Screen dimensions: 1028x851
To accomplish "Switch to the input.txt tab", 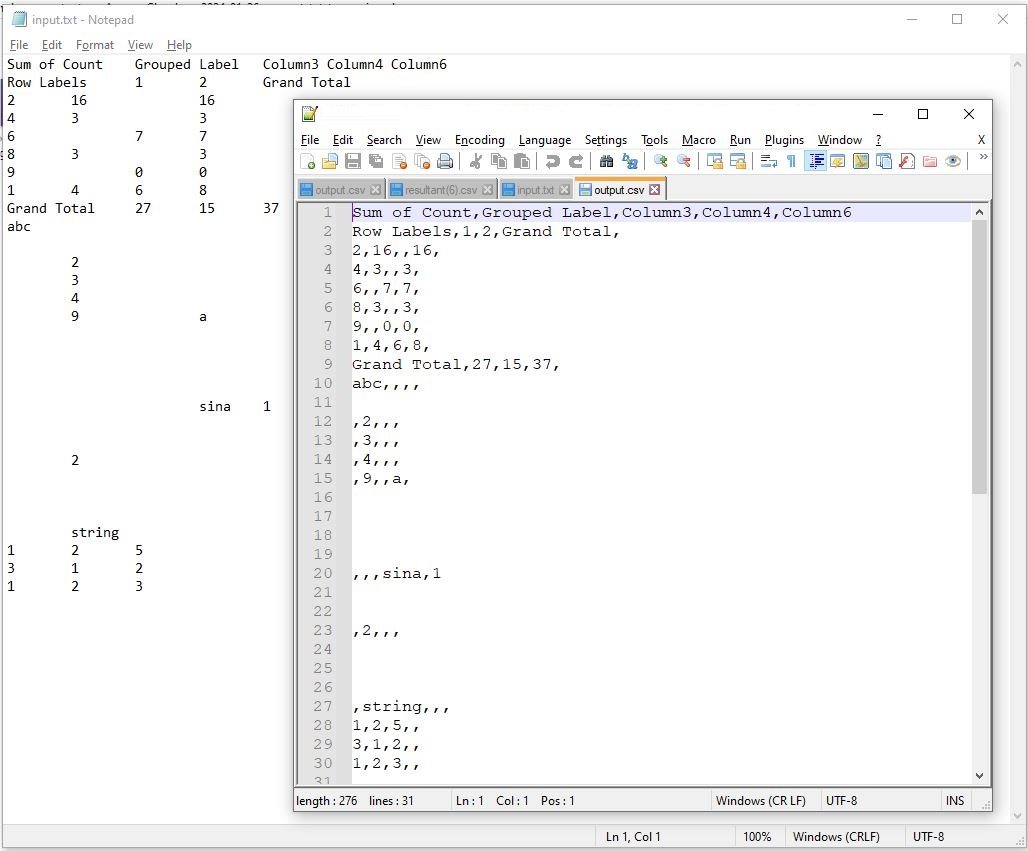I will (x=536, y=188).
